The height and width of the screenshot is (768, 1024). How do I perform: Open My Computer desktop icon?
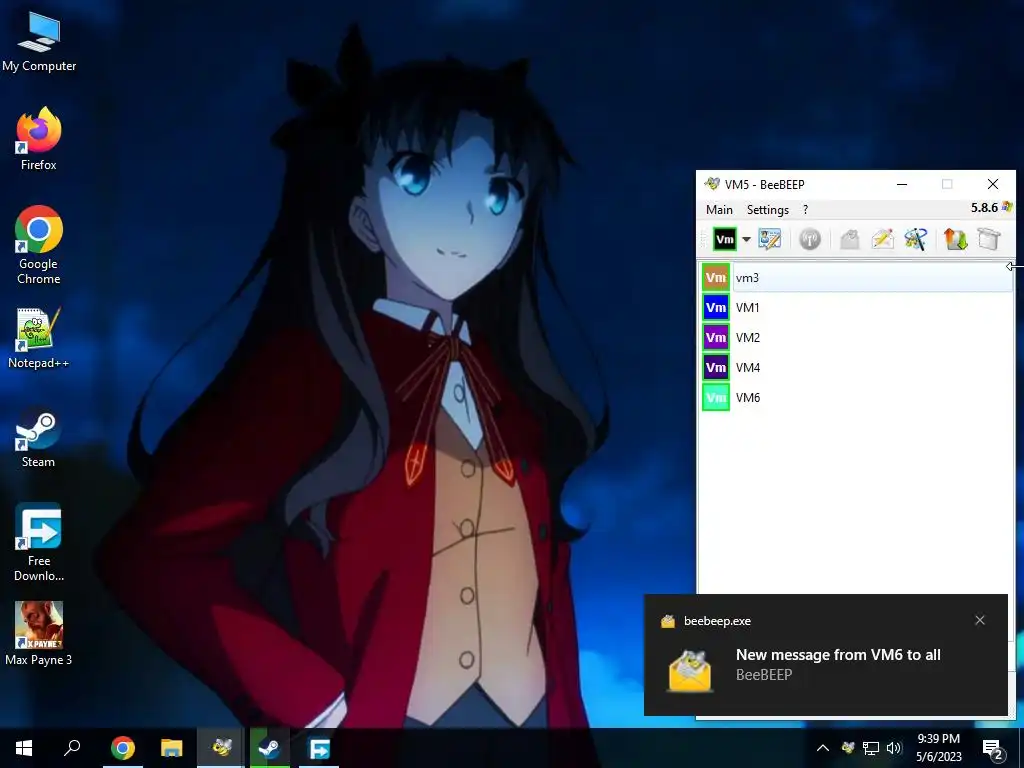pos(39,41)
